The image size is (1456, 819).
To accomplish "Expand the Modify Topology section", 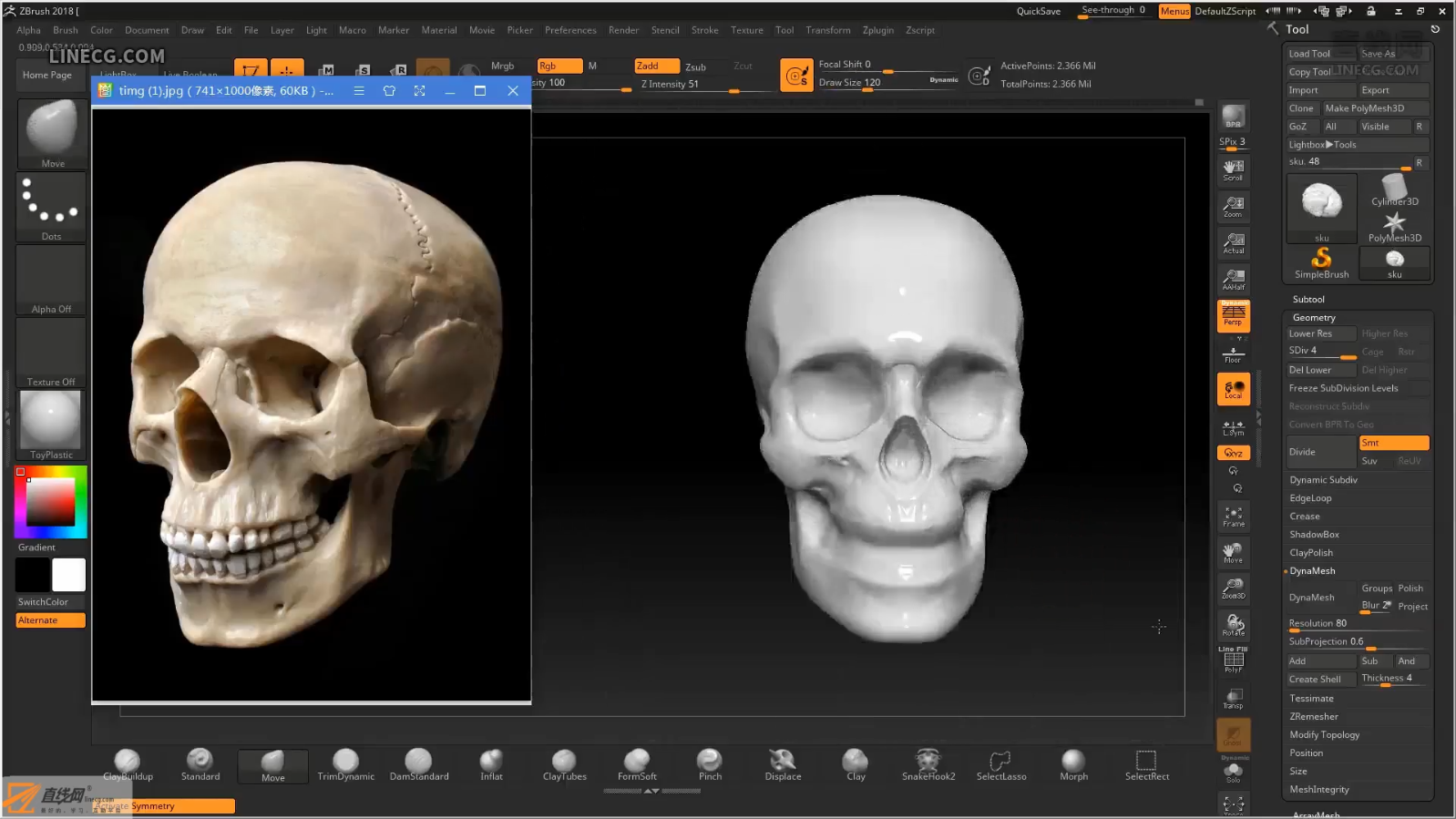I will point(1324,734).
